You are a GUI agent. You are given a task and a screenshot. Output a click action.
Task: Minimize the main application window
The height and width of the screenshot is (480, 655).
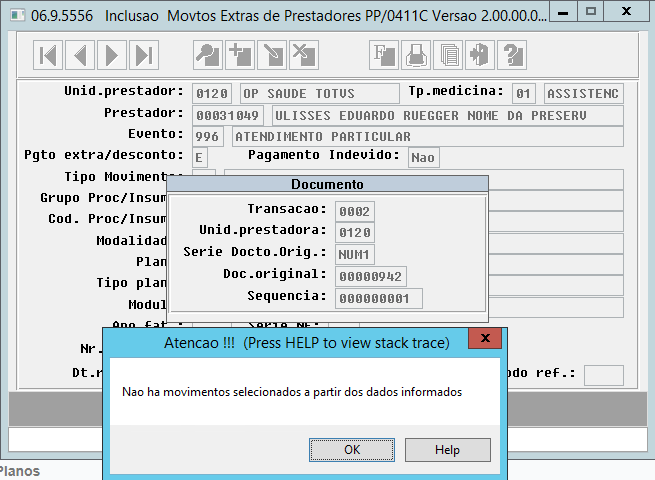(x=563, y=12)
